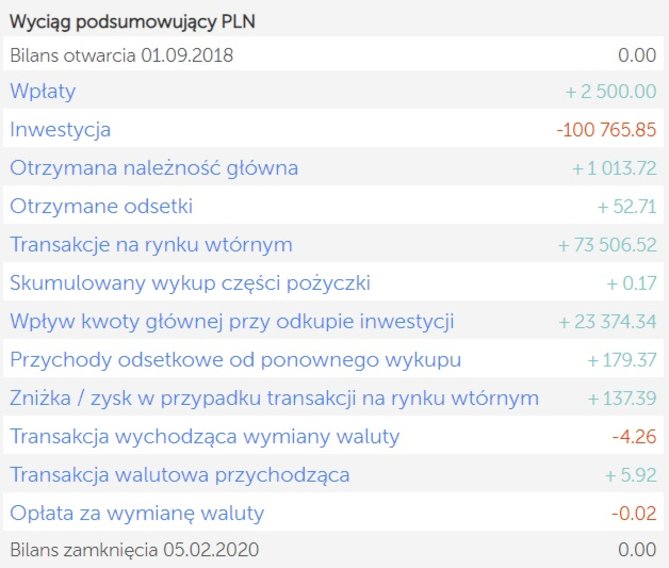669x568 pixels.
Task: Select Zniżka / zysk w przypadku transakcji link
Action: [x=274, y=399]
